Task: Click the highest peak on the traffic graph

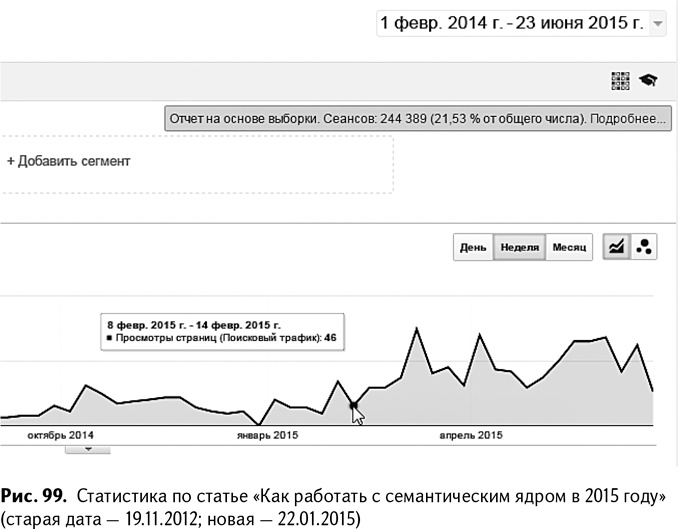Action: [414, 328]
